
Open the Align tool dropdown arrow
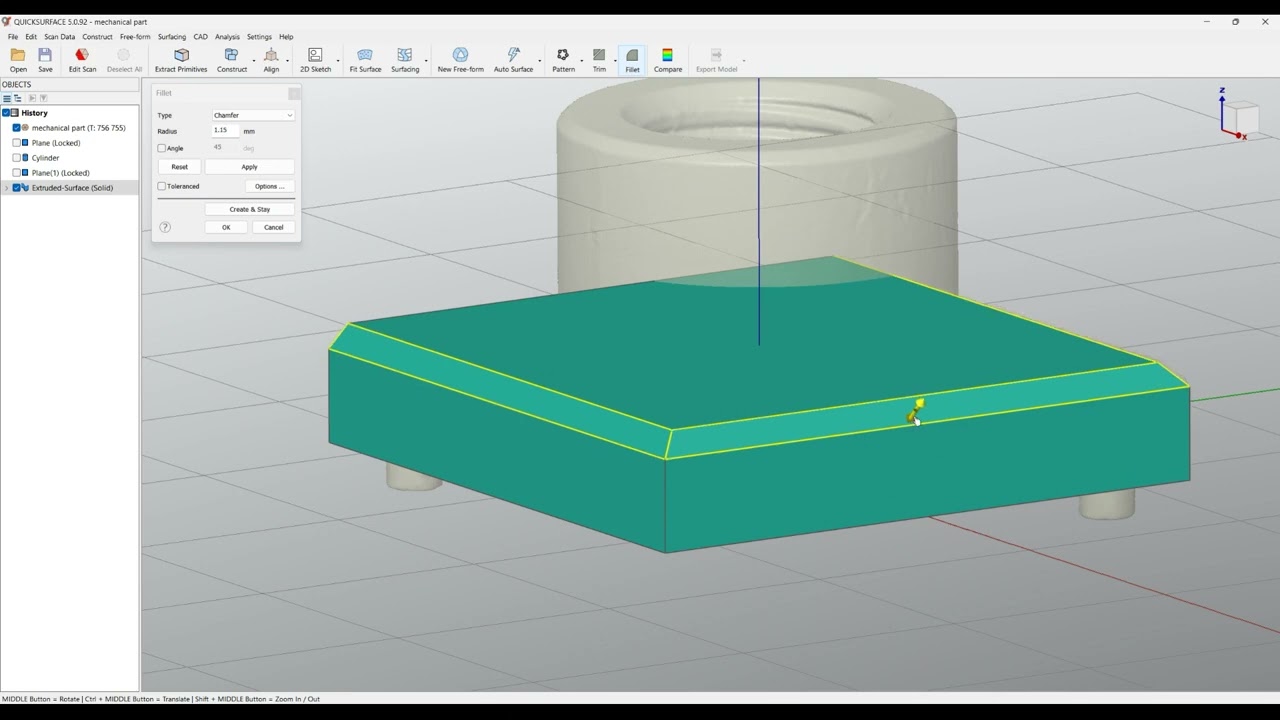pos(288,60)
